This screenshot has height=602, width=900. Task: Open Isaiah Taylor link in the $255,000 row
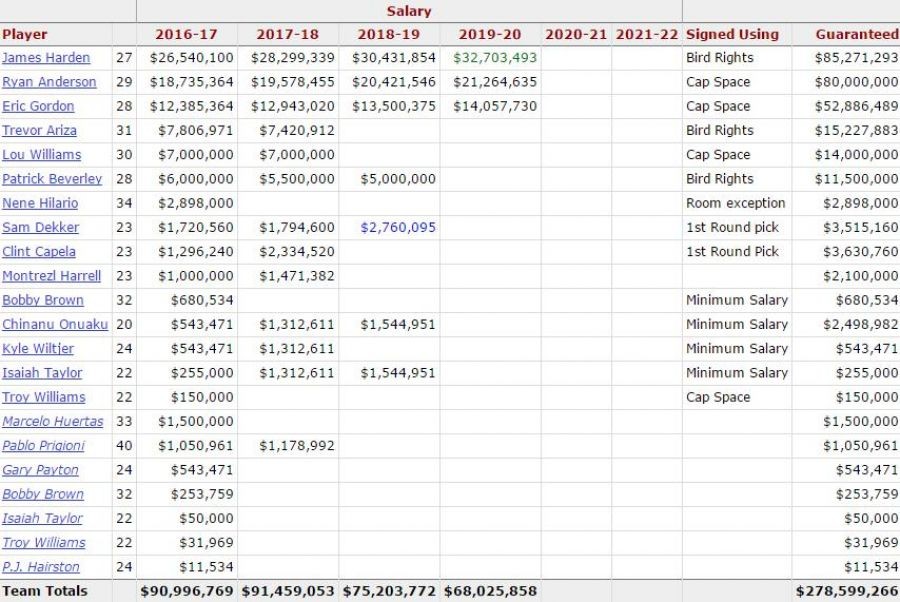(x=42, y=373)
